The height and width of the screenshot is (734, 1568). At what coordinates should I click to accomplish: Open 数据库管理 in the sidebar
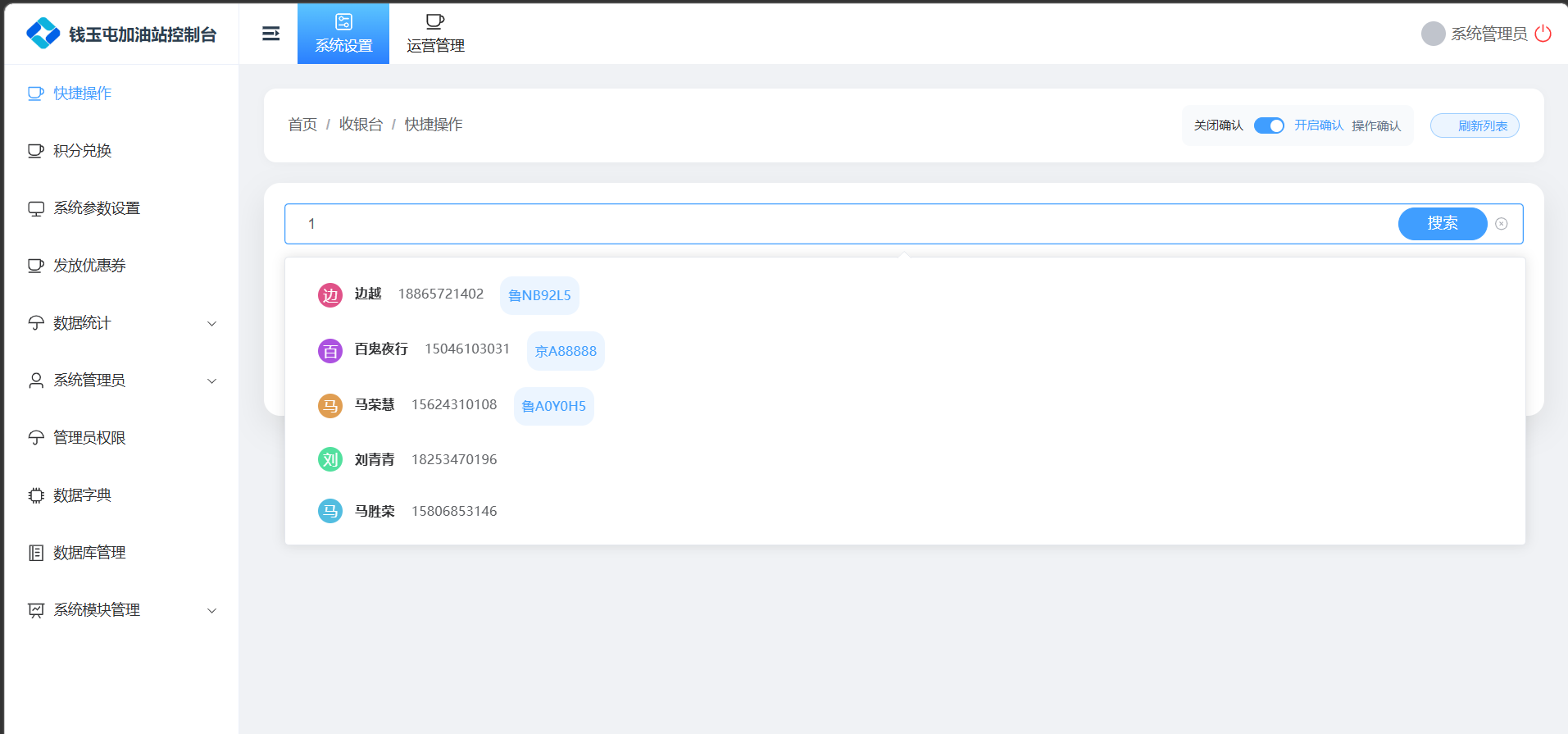tap(89, 553)
